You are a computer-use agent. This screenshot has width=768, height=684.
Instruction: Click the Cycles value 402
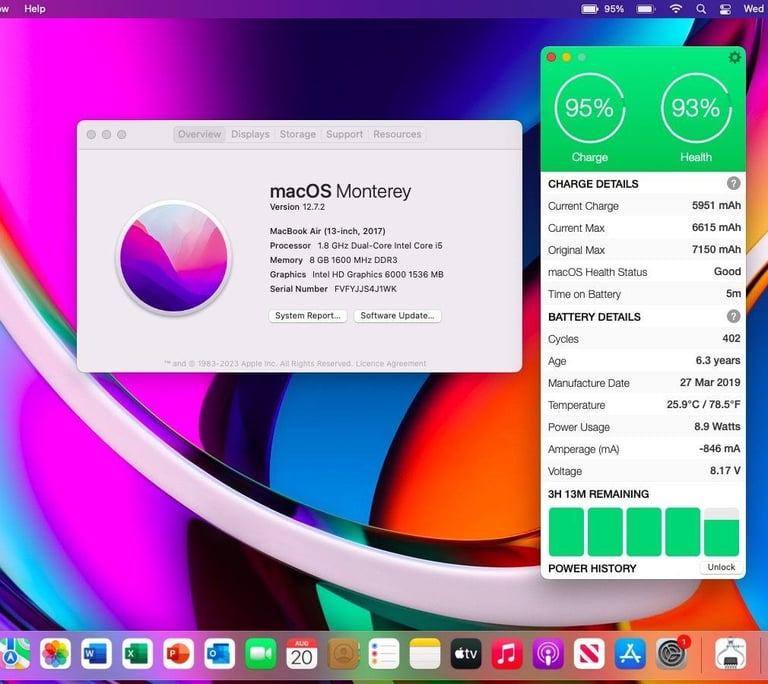click(731, 338)
